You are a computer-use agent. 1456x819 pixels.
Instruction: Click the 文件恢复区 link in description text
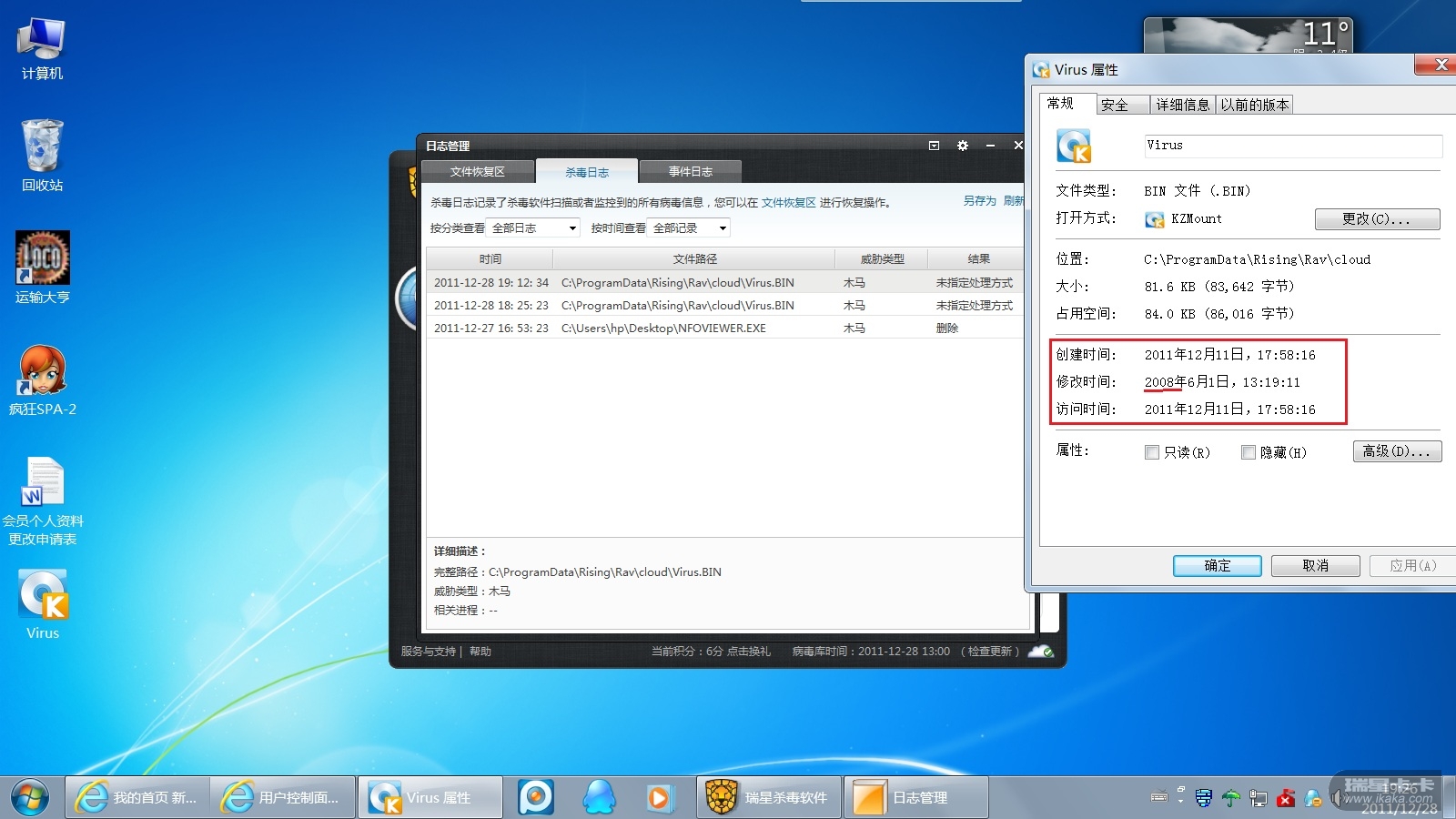(x=788, y=203)
